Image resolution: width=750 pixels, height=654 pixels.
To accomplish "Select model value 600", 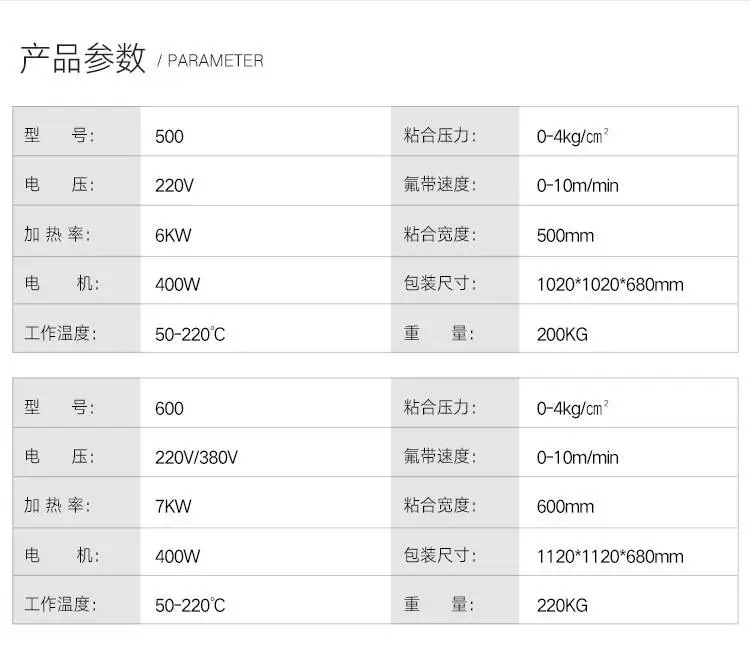I will tap(169, 409).
